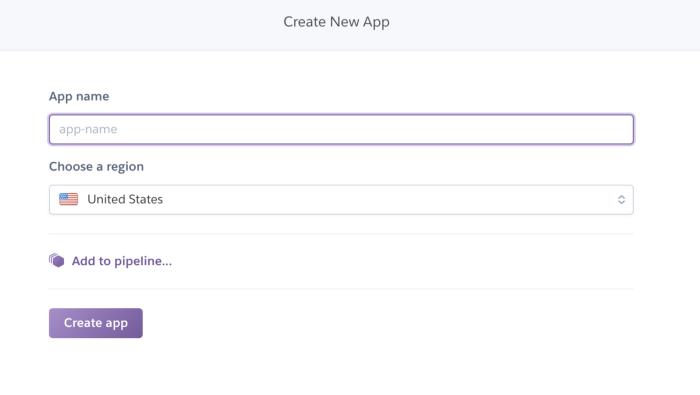This screenshot has height=395, width=700.
Task: Open the United States region dropdown
Action: [341, 200]
